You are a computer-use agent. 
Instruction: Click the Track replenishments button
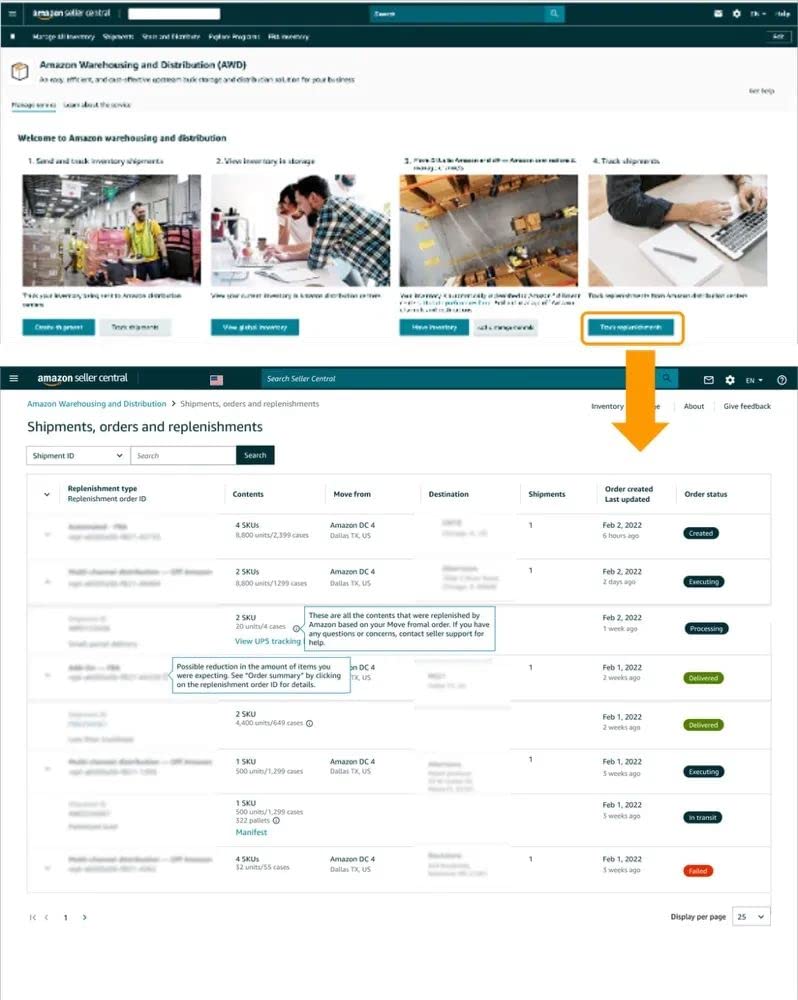(631, 327)
